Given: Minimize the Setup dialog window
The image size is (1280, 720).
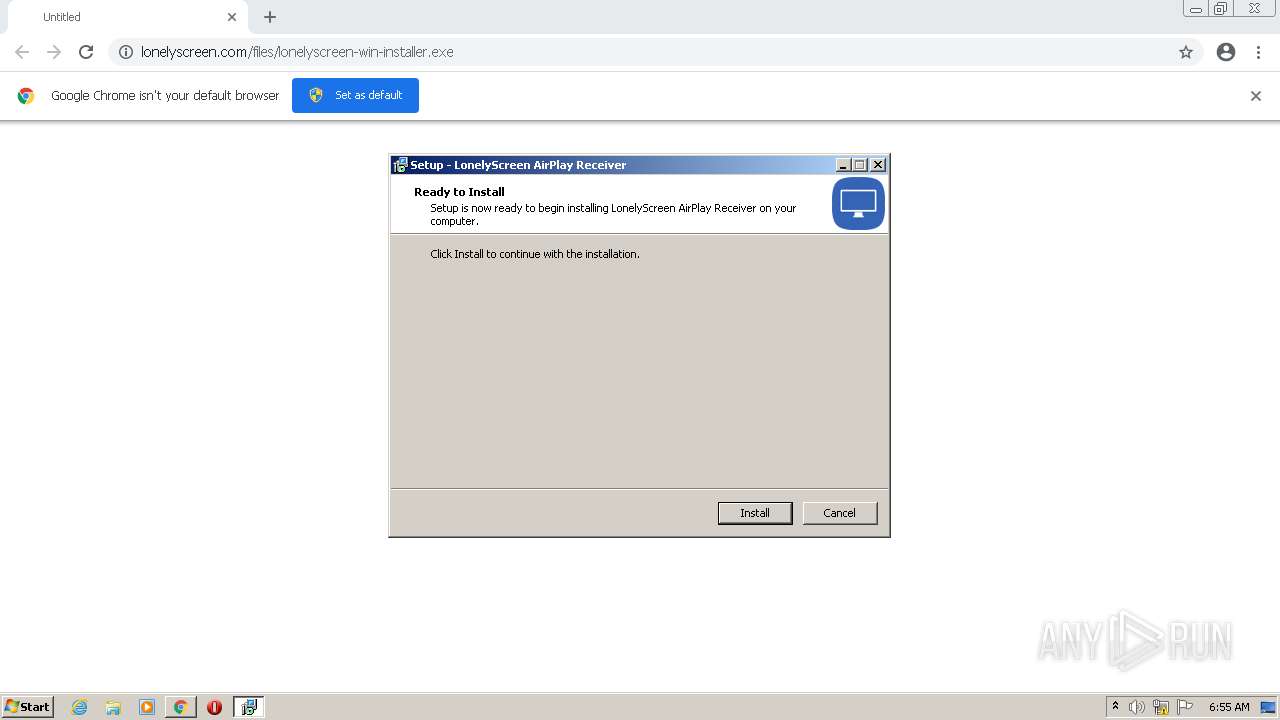Looking at the screenshot, I should [843, 165].
